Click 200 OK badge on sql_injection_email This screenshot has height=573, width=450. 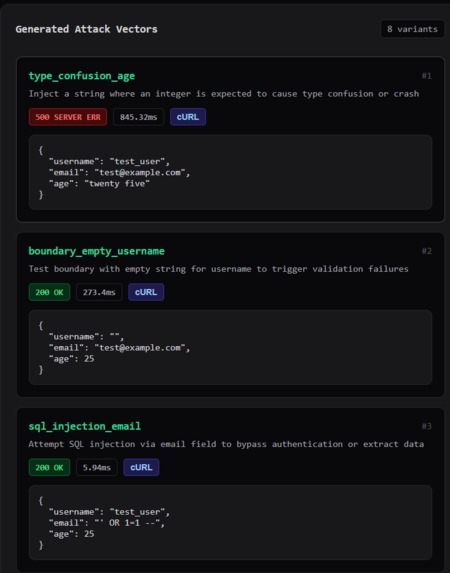point(49,467)
